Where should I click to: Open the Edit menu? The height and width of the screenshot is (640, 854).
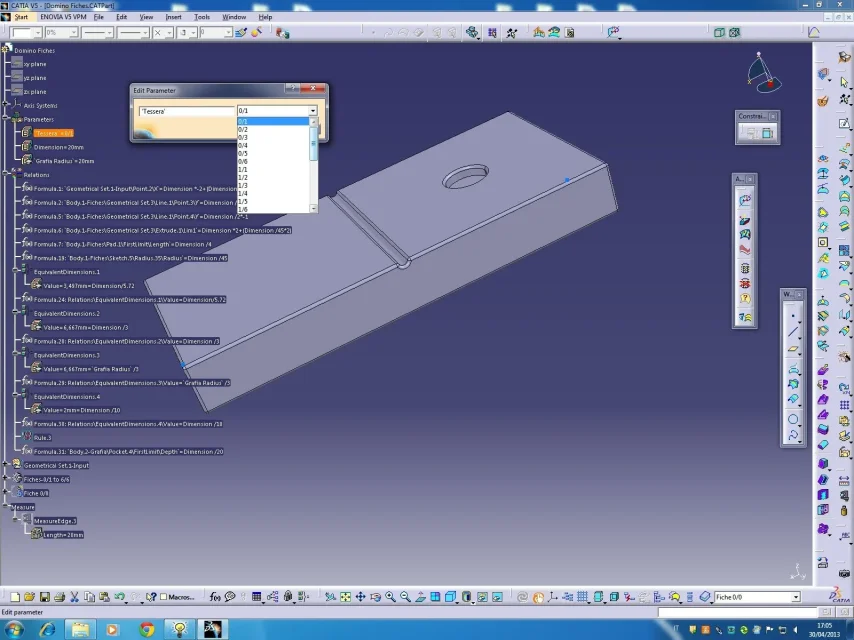point(121,17)
